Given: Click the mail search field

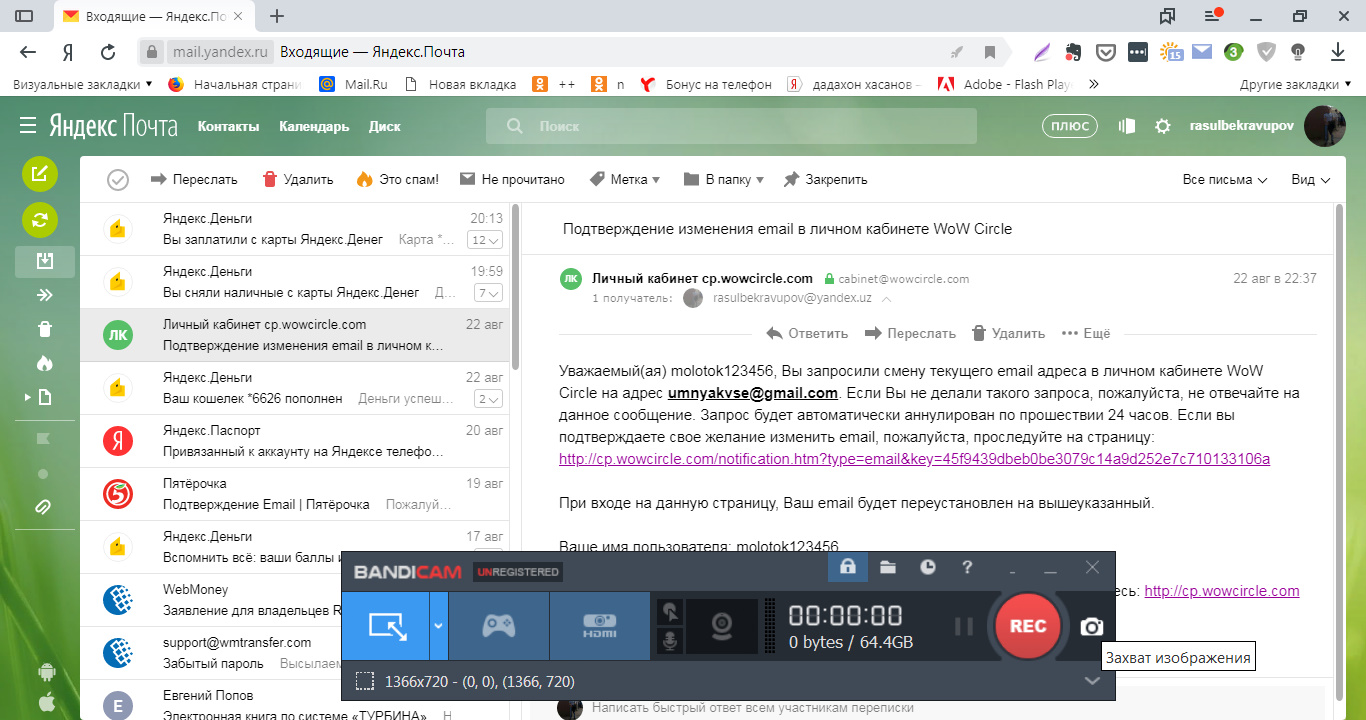Looking at the screenshot, I should tap(730, 127).
